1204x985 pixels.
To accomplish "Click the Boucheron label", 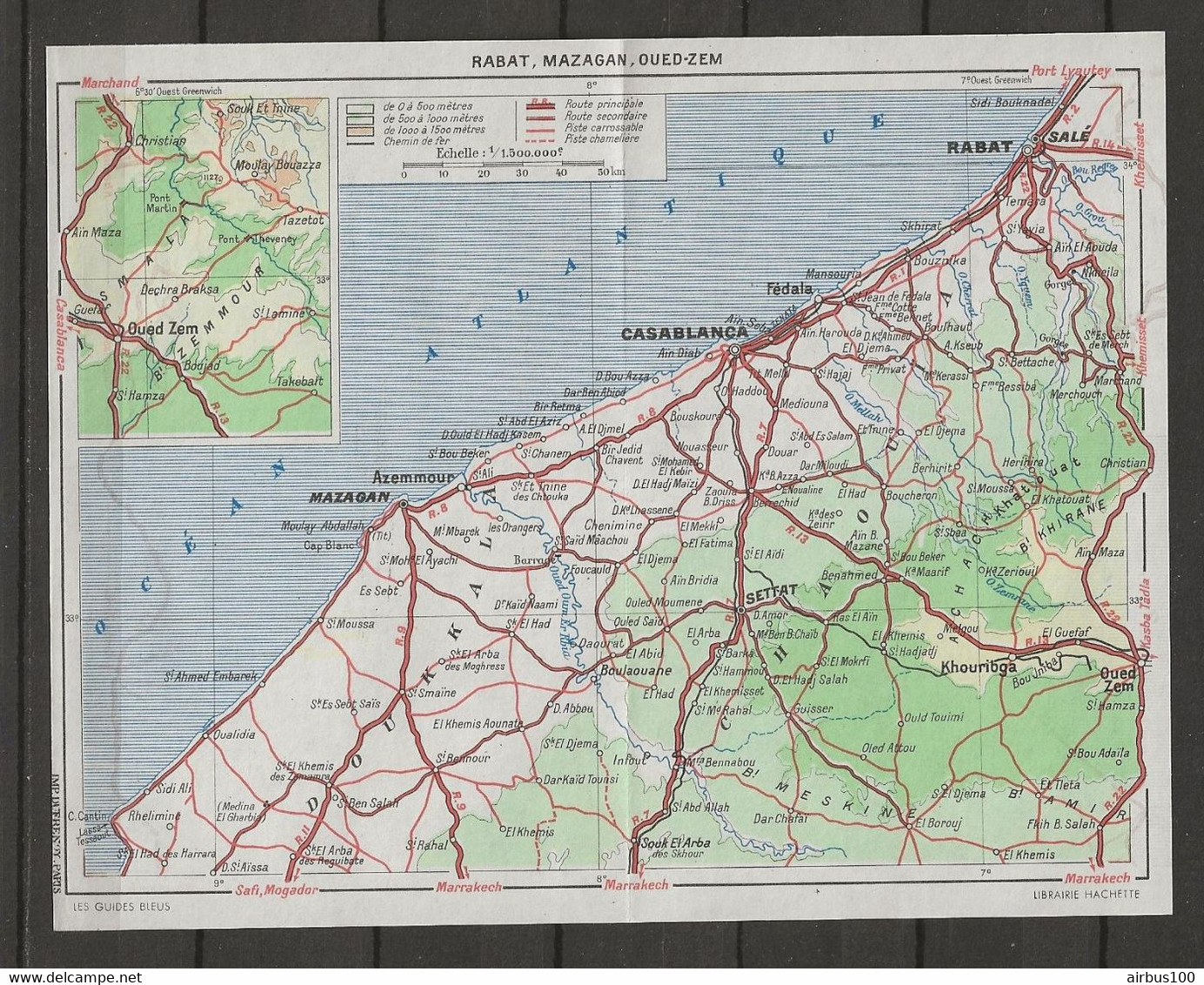I will 910,495.
